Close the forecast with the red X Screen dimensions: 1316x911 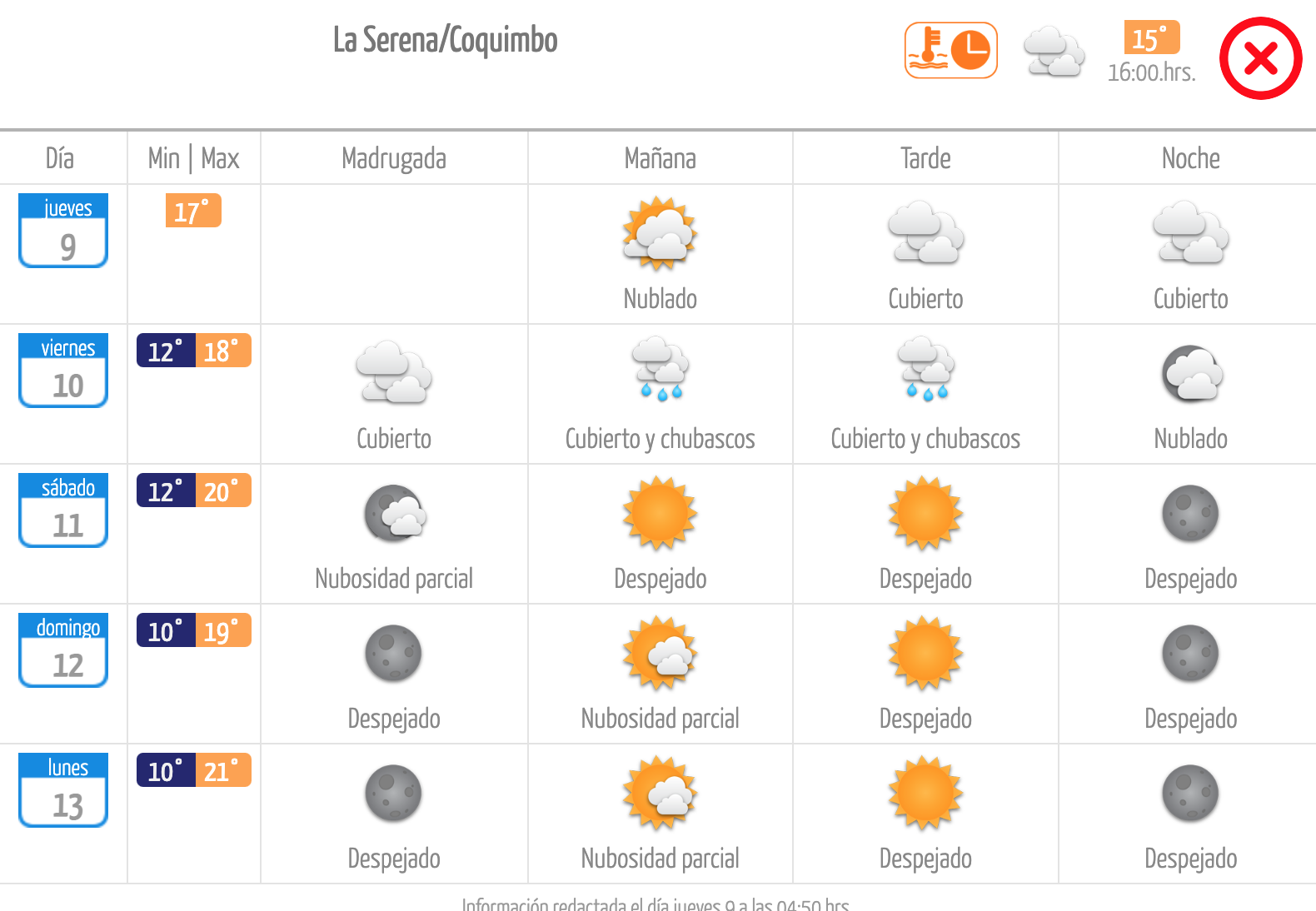(1260, 58)
